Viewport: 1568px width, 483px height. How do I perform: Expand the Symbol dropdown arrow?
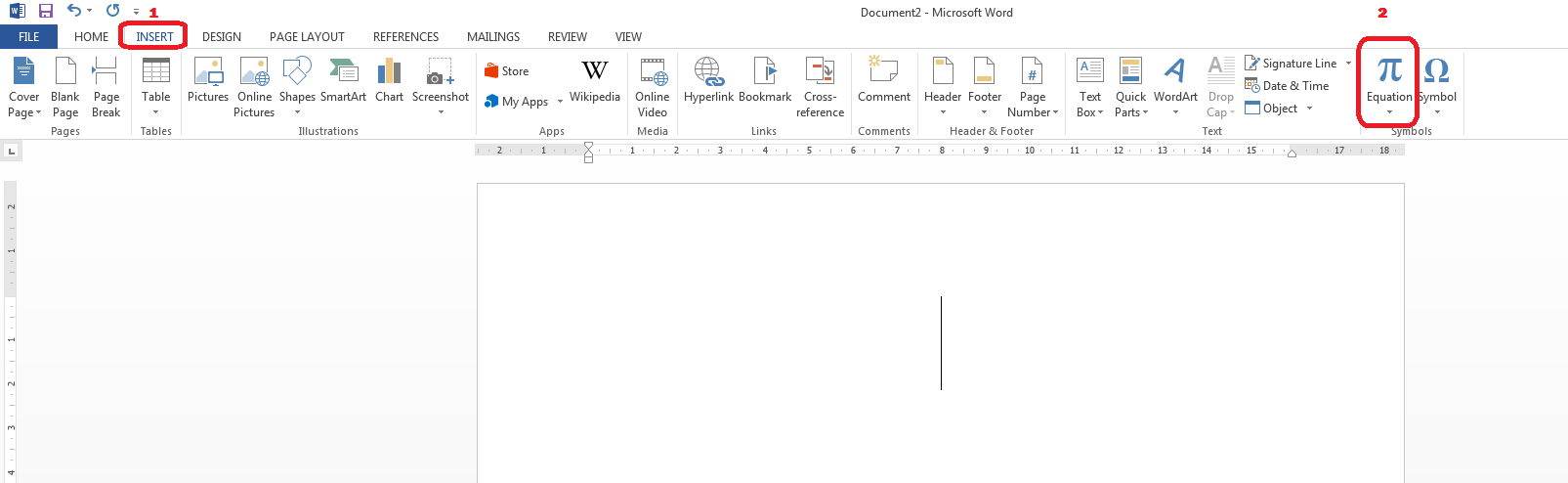(x=1437, y=112)
